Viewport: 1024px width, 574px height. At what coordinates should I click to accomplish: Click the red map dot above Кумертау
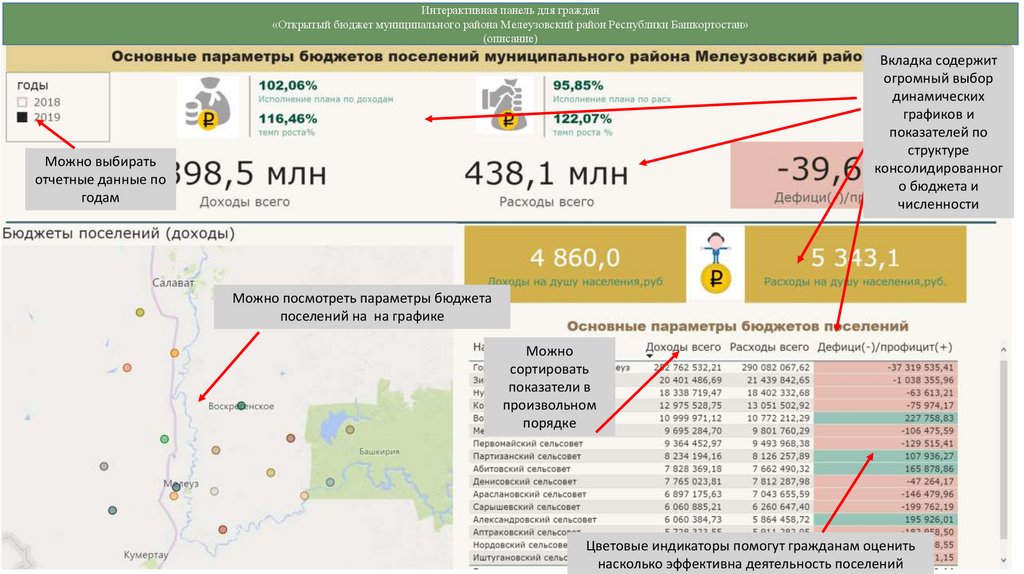(223, 530)
